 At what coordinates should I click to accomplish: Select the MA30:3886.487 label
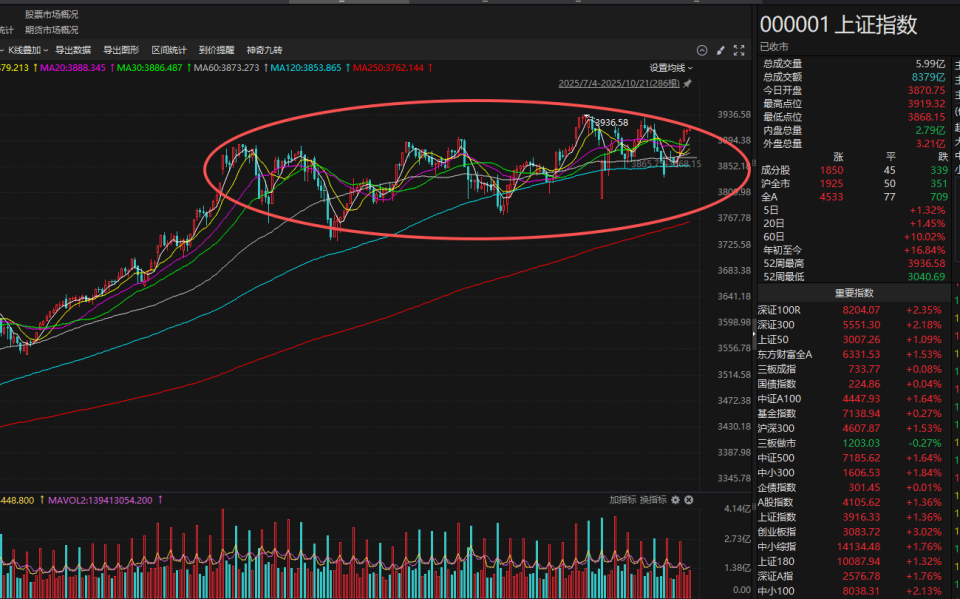point(149,68)
